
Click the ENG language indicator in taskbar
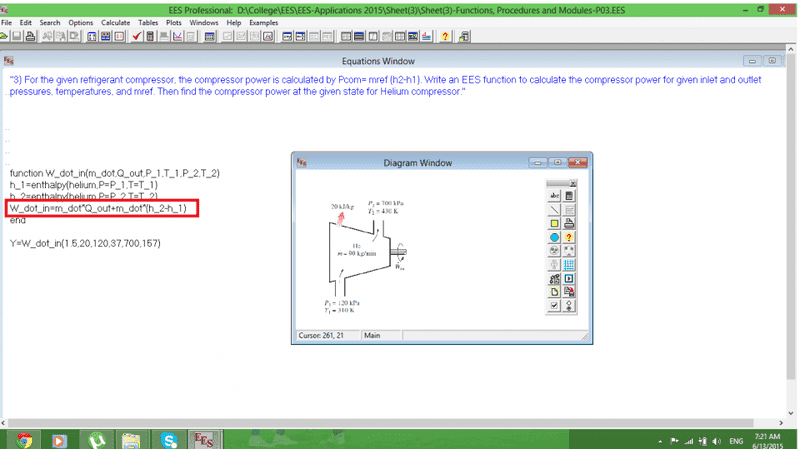click(x=737, y=440)
